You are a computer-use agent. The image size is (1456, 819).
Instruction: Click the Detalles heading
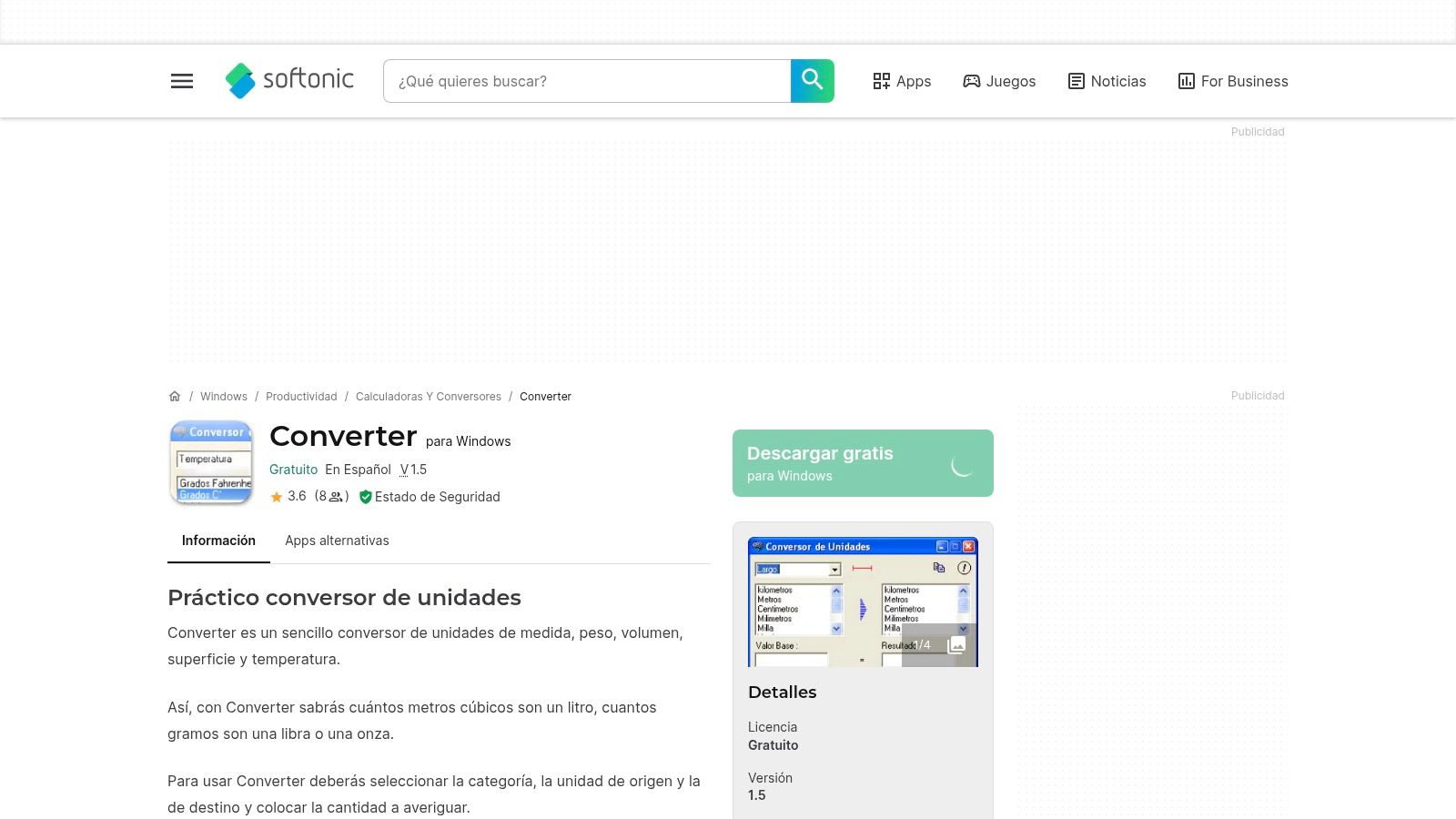point(782,693)
